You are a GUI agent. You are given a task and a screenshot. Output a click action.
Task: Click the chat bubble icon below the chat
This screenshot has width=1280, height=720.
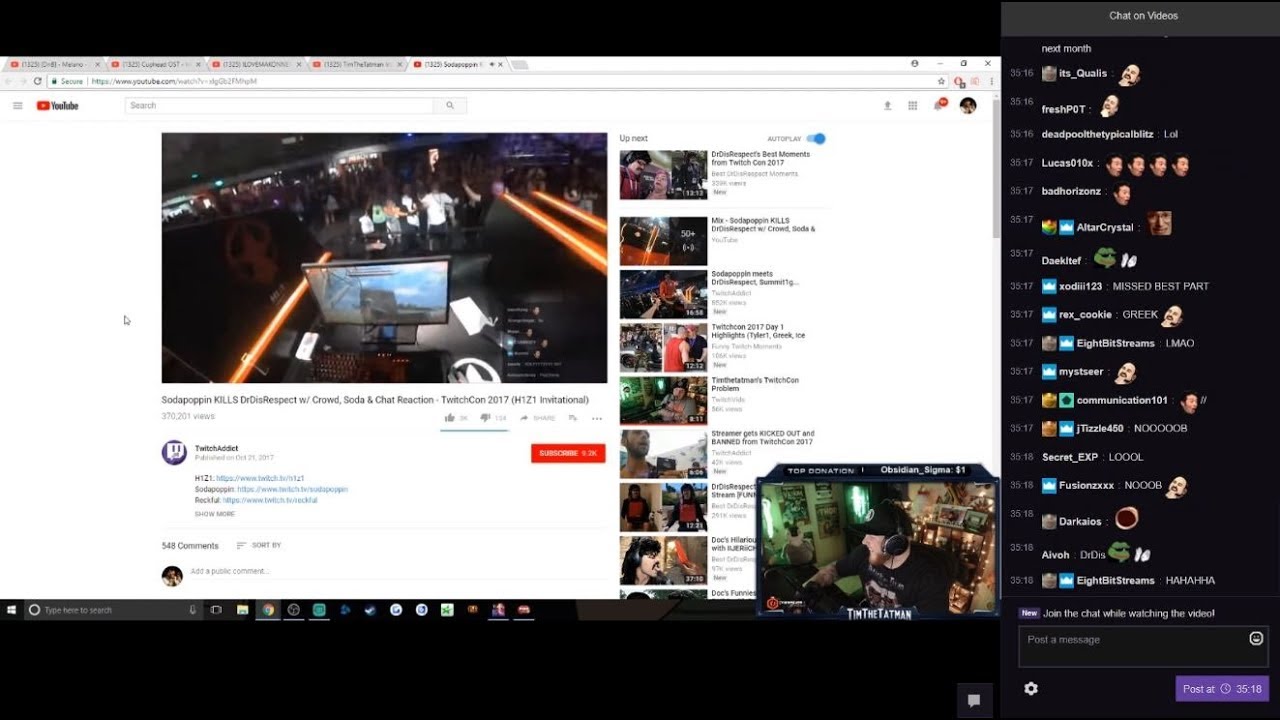[x=973, y=700]
